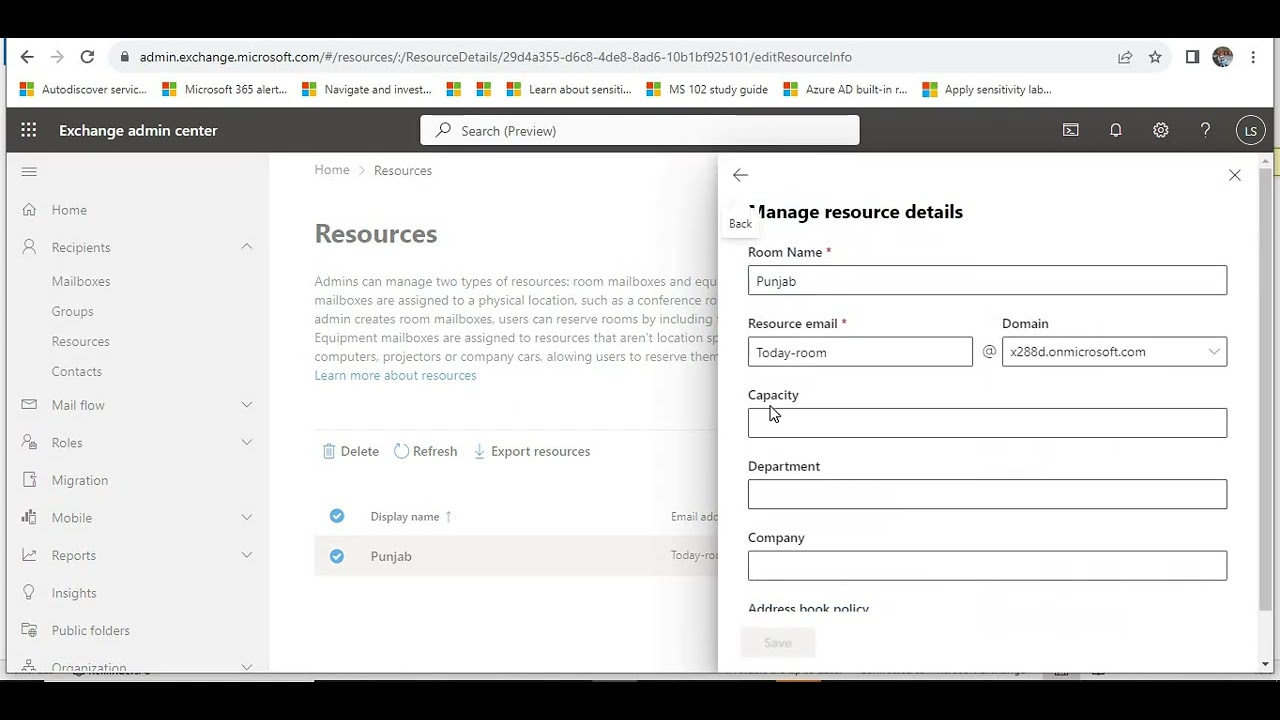Click the Department input field
The height and width of the screenshot is (720, 1280).
click(x=987, y=494)
